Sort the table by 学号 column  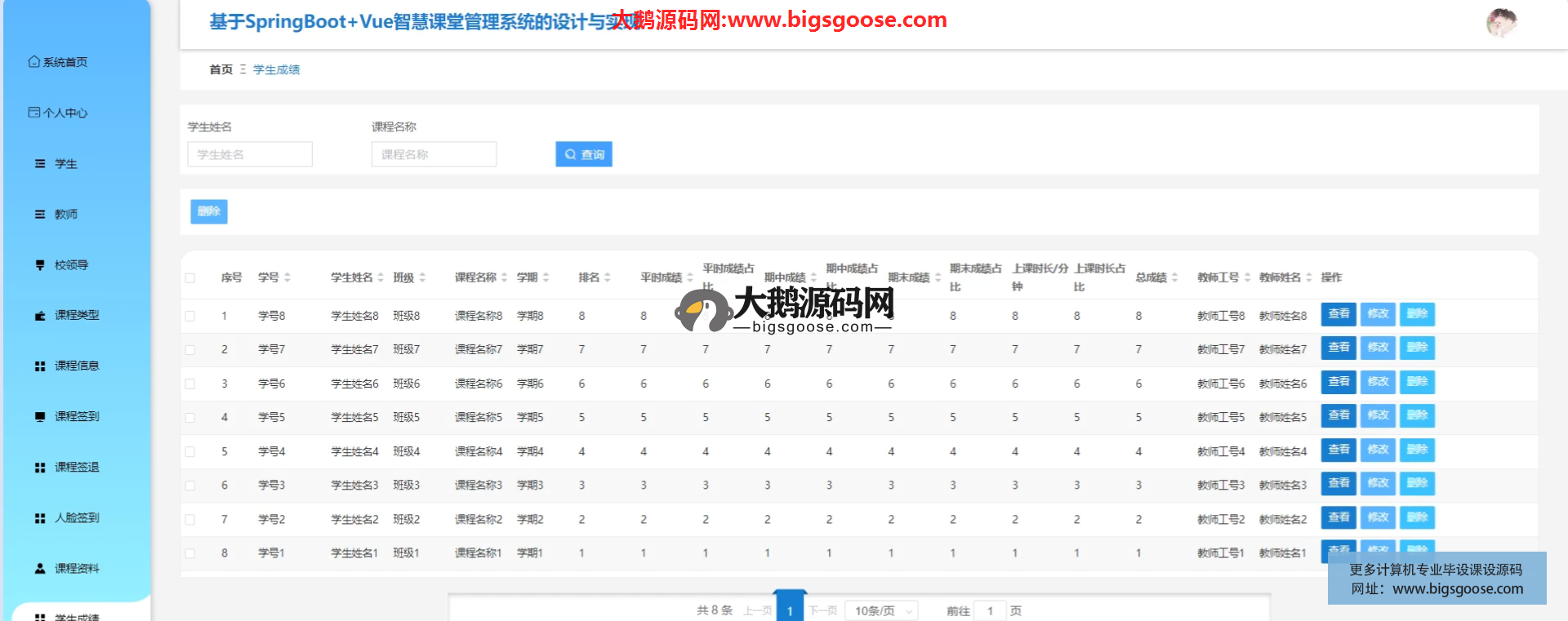(x=287, y=278)
